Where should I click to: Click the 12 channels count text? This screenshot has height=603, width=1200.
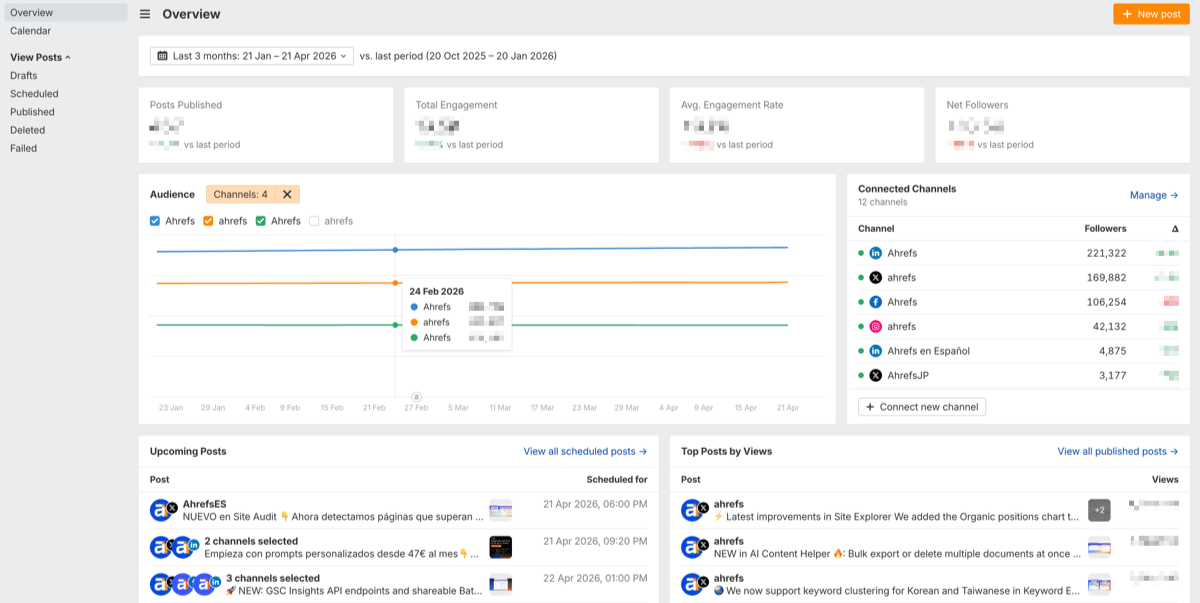coord(883,202)
